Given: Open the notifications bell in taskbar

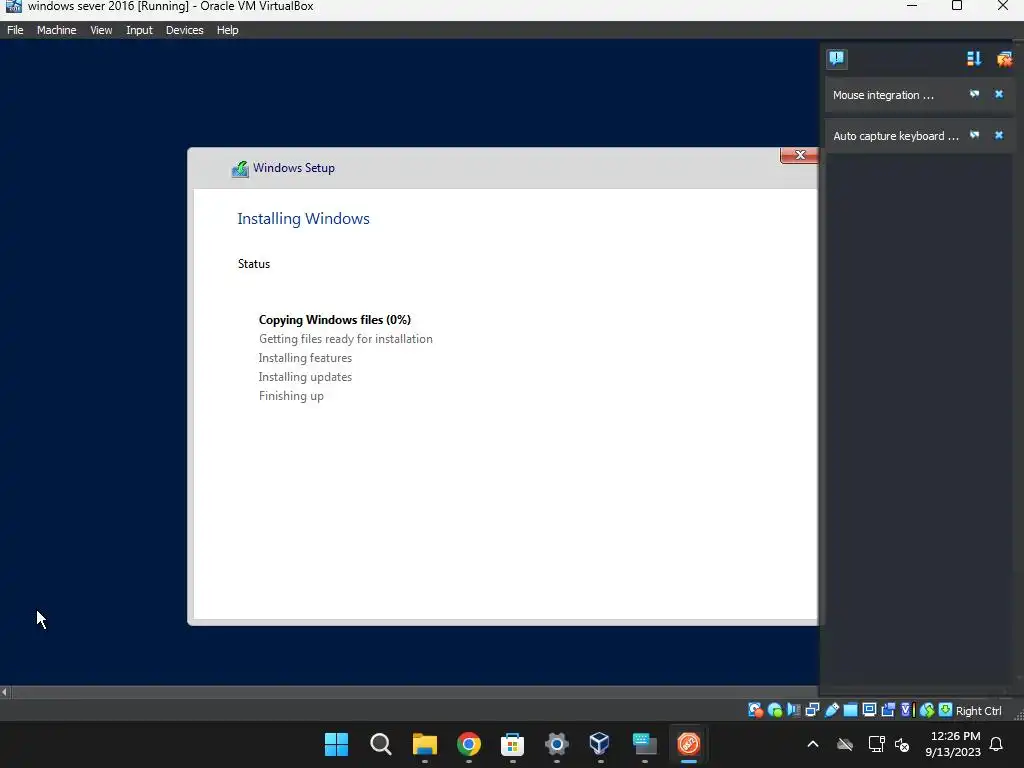Looking at the screenshot, I should pos(997,744).
